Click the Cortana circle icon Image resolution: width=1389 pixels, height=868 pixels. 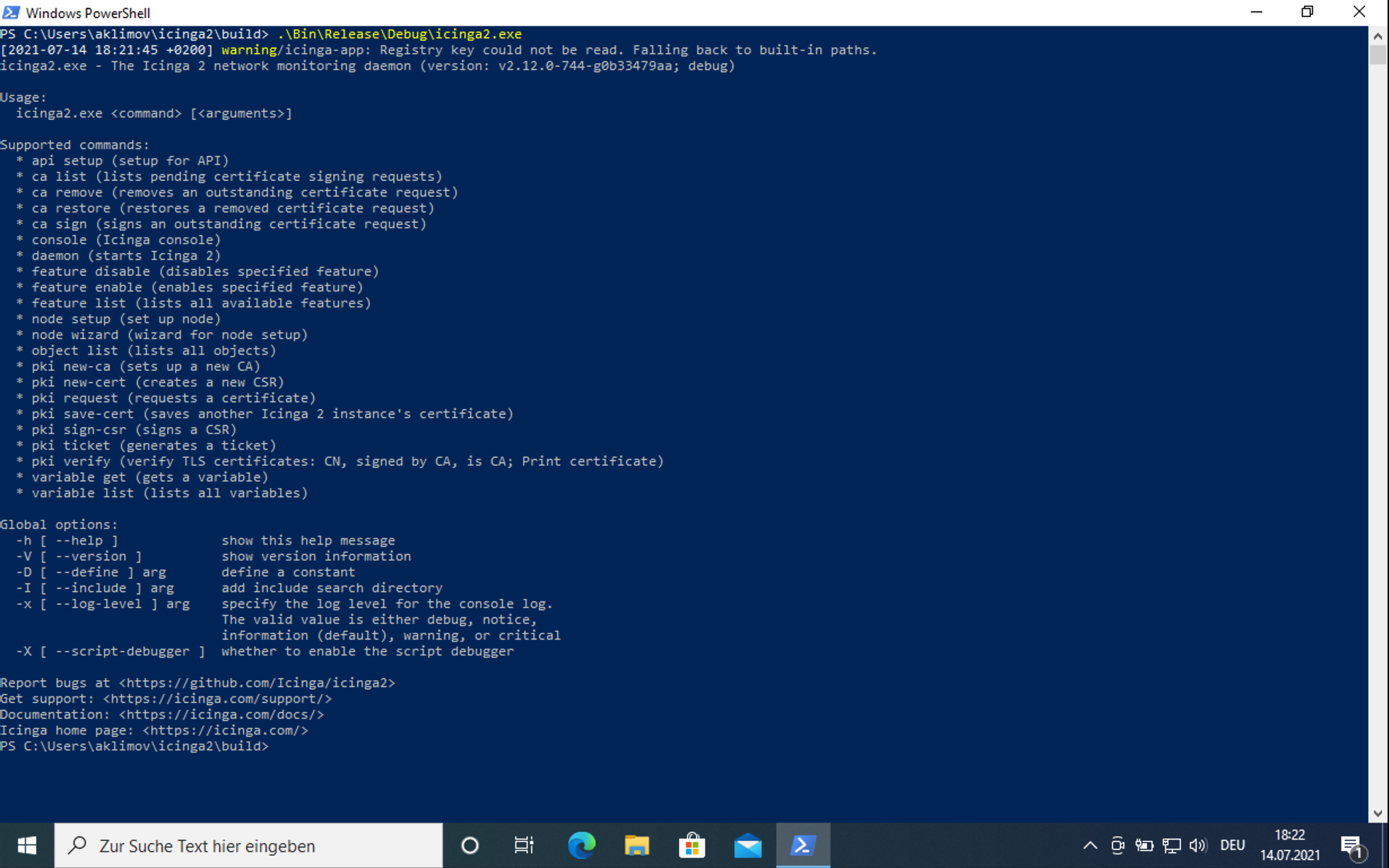coord(469,846)
